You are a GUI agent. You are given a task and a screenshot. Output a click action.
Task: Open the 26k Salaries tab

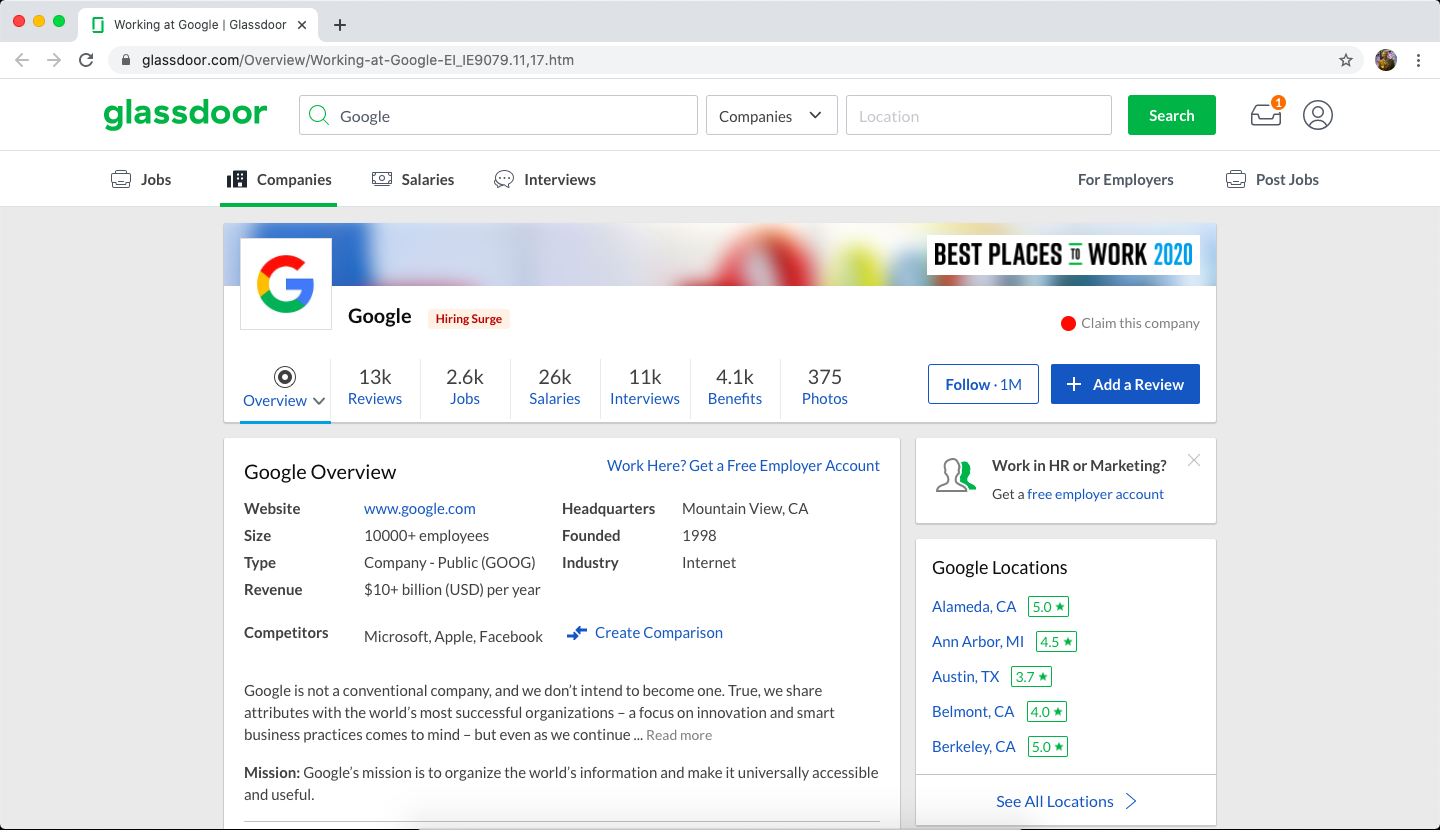pos(555,386)
